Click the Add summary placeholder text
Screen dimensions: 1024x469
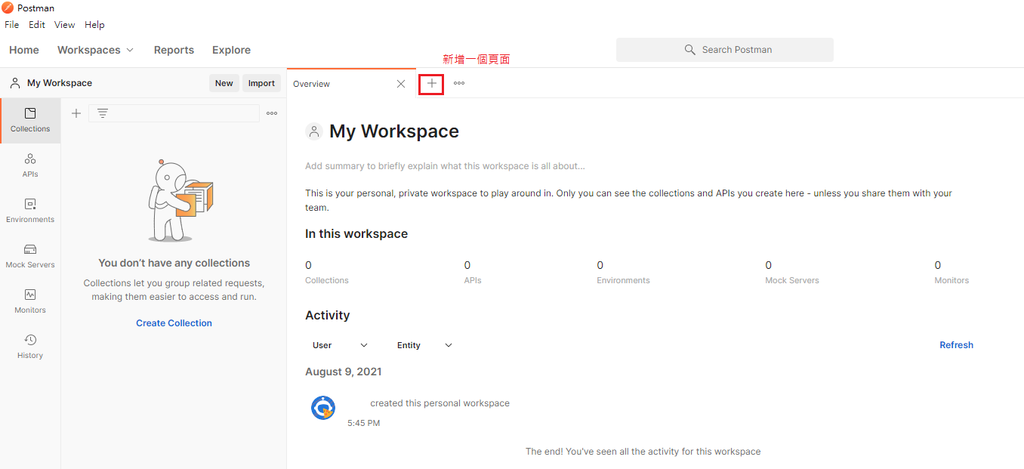pyautogui.click(x=445, y=166)
